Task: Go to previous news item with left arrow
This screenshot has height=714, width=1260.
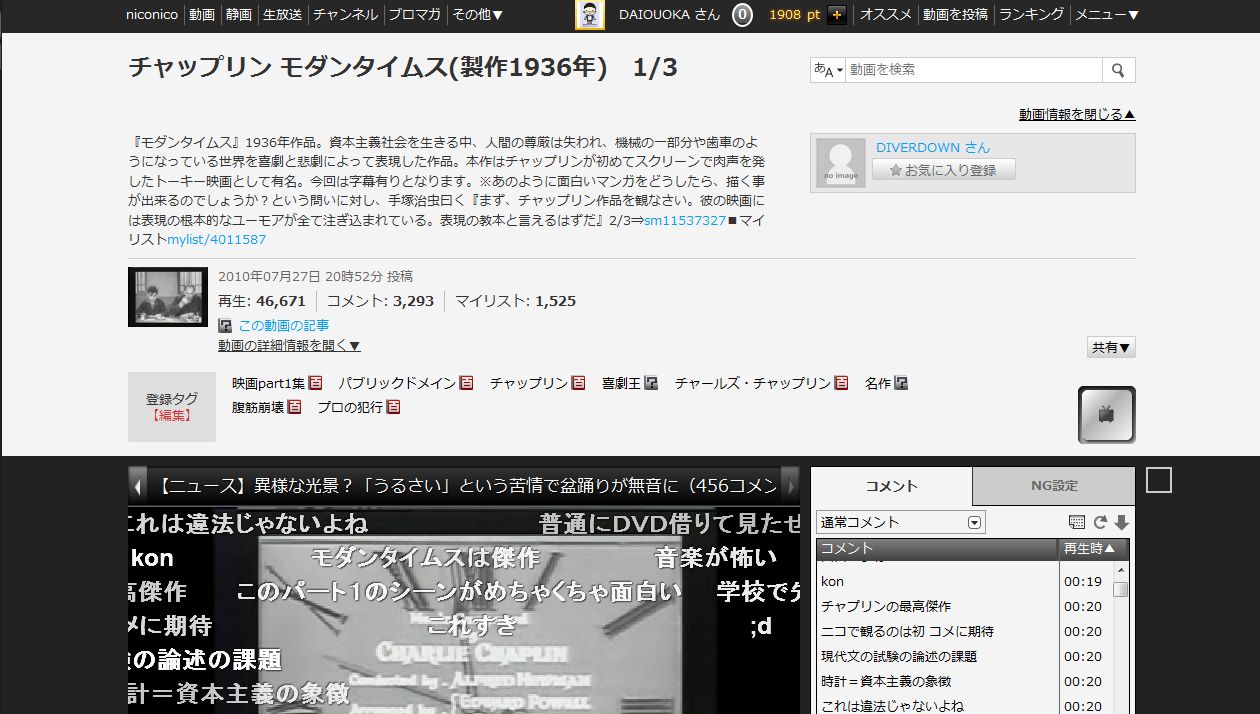Action: (x=138, y=485)
